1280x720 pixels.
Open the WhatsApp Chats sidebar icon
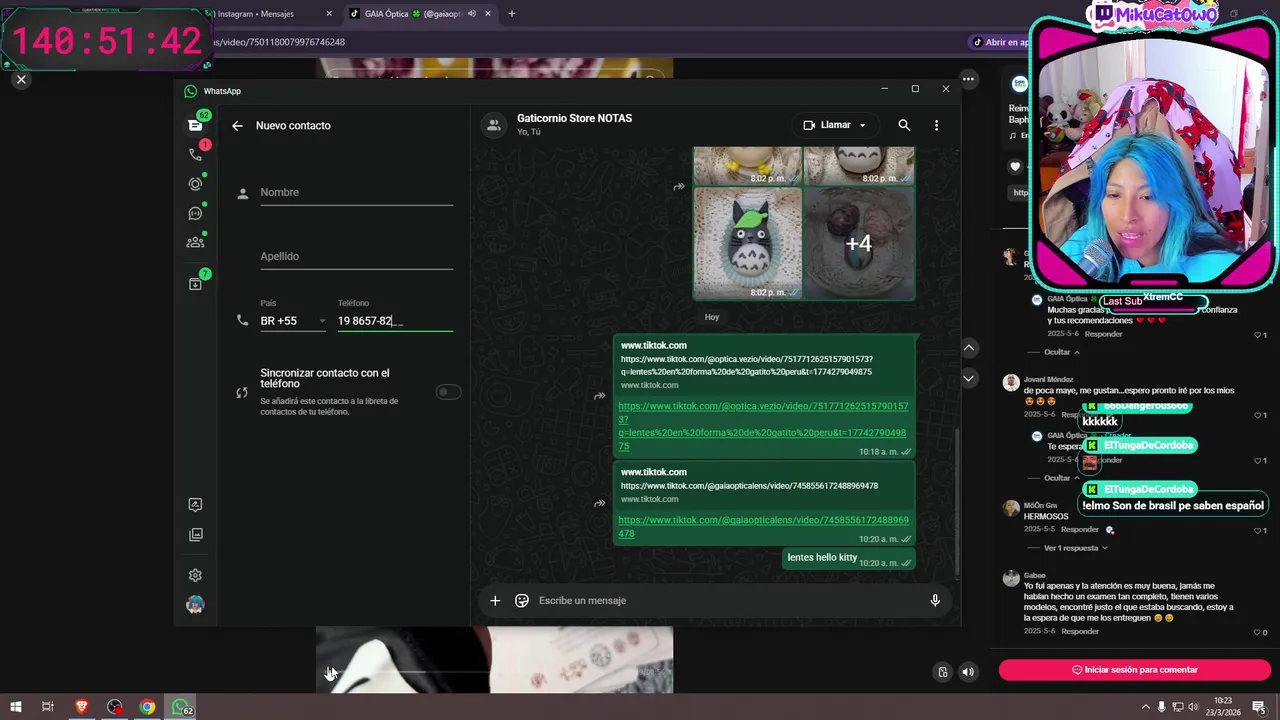[195, 125]
